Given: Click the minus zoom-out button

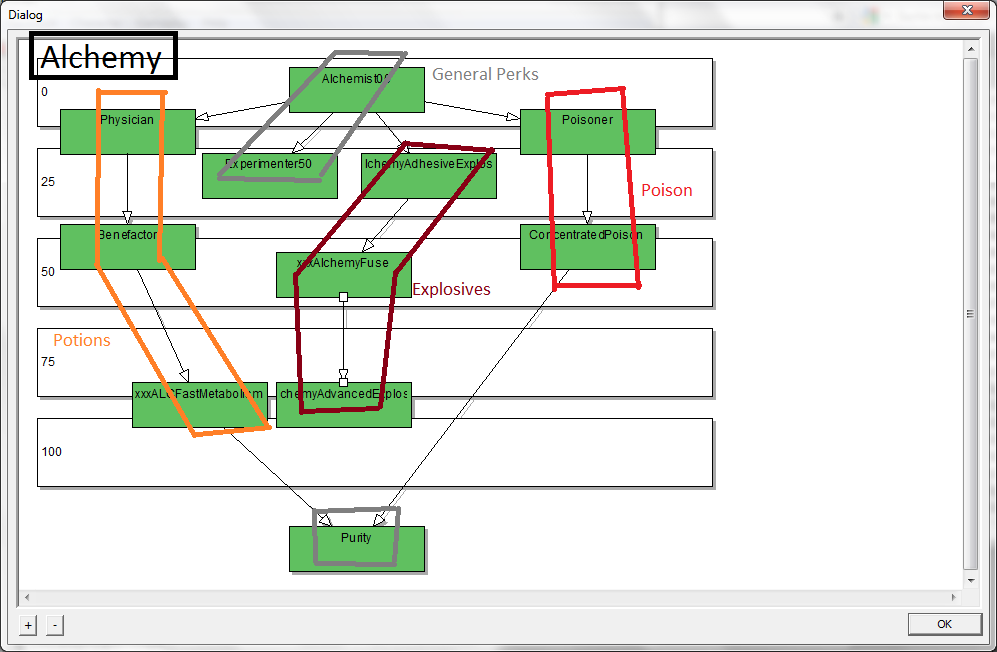Looking at the screenshot, I should click(55, 625).
